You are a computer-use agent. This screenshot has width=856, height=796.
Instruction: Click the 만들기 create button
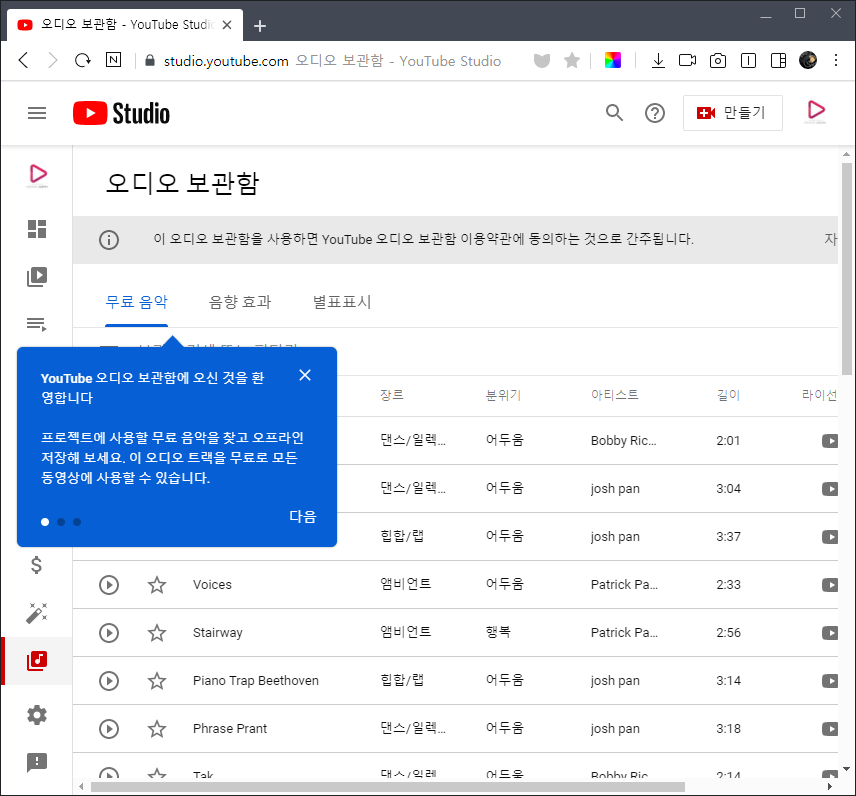tap(732, 113)
